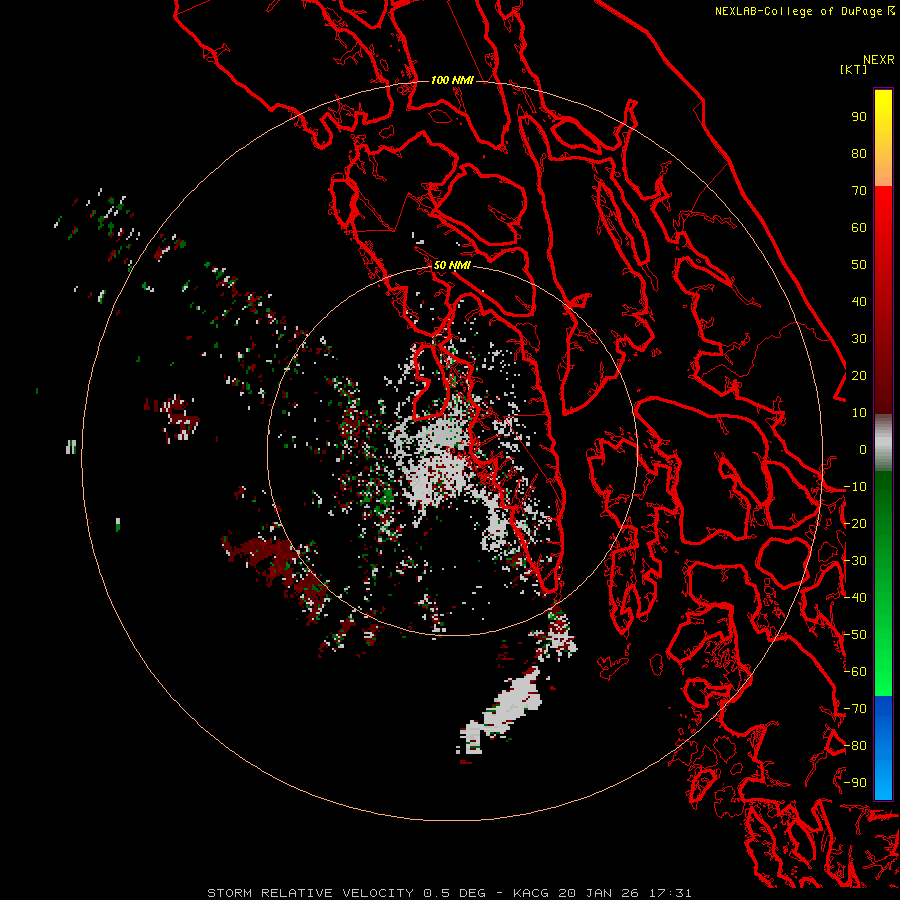This screenshot has width=900, height=900.
Task: Click the blue segment of the color bar
Action: click(883, 747)
